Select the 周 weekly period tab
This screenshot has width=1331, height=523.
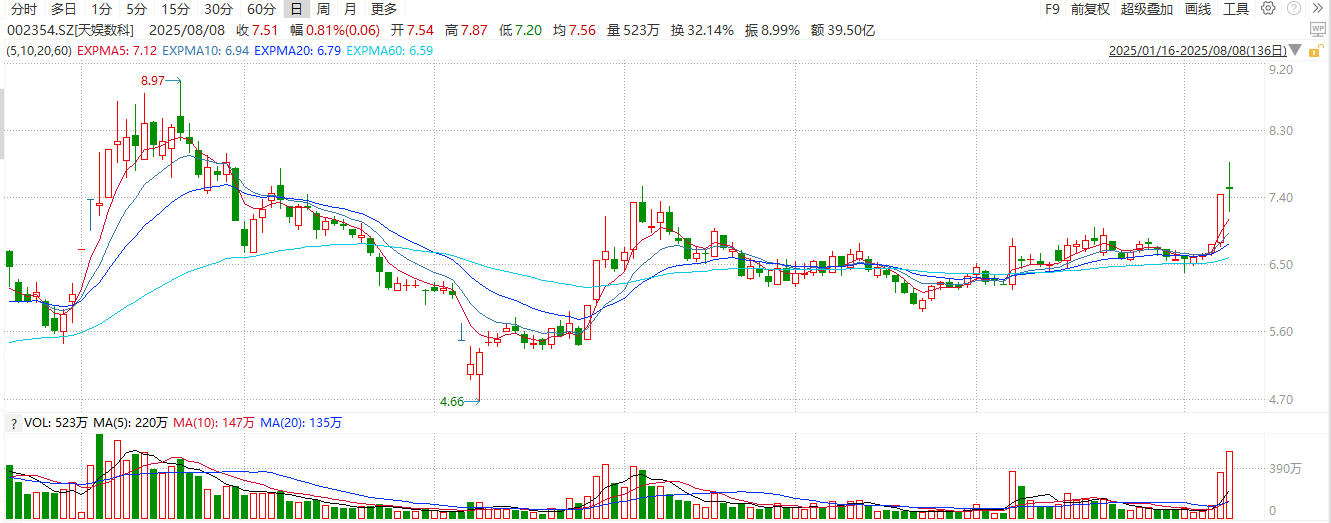(323, 9)
